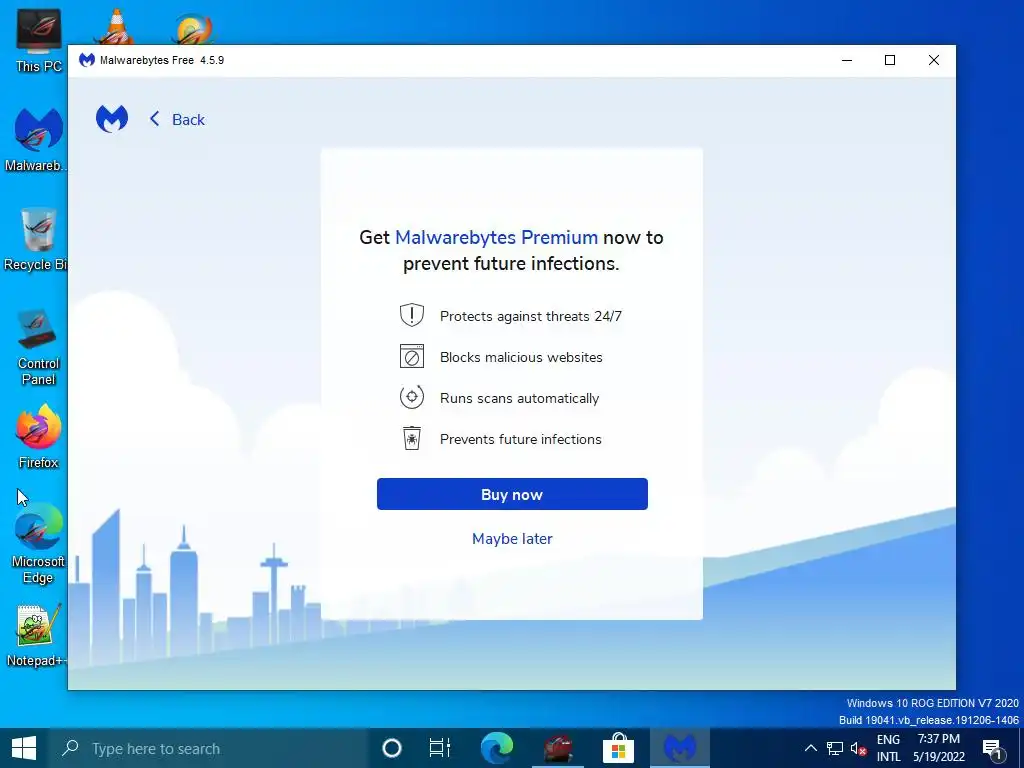Open Task View on the taskbar
The height and width of the screenshot is (768, 1024).
tap(440, 748)
